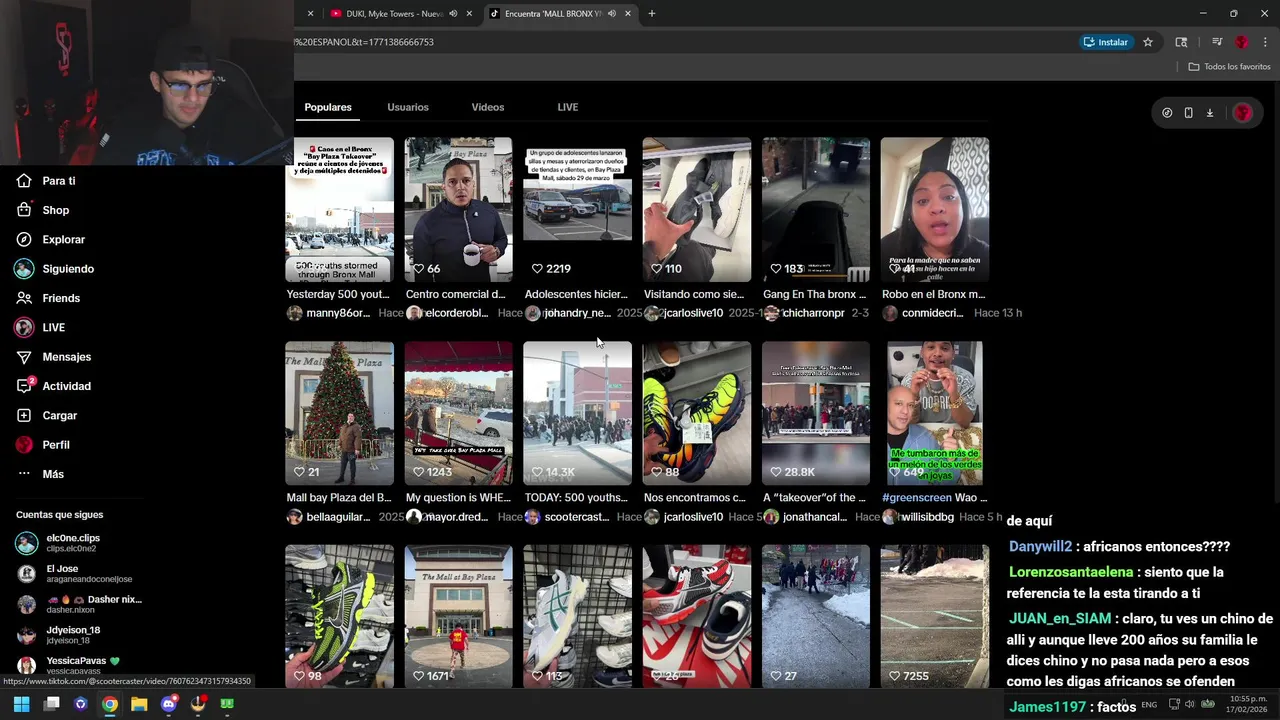Mute the Encuentra 'MALL BRONX' tab audio
This screenshot has height=720, width=1280.
tap(611, 13)
